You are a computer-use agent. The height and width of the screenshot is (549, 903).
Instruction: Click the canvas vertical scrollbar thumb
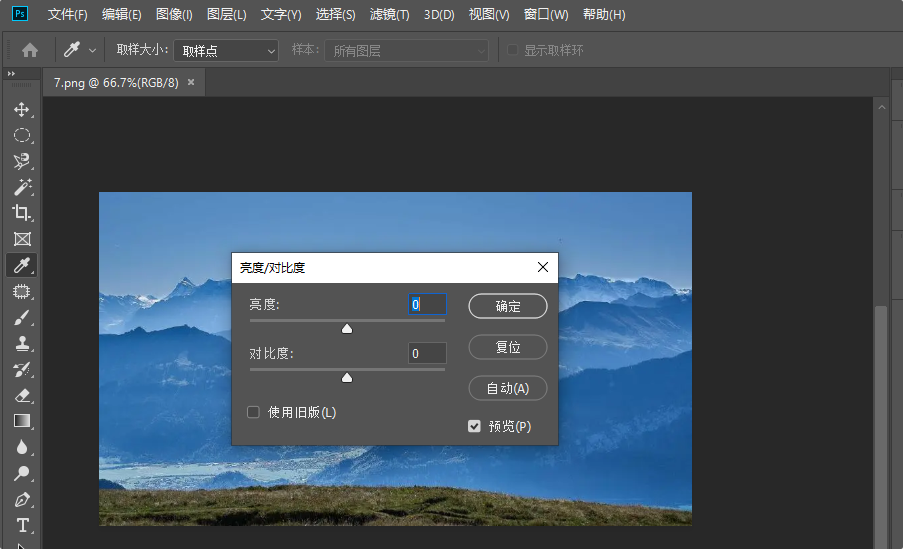[x=881, y=426]
